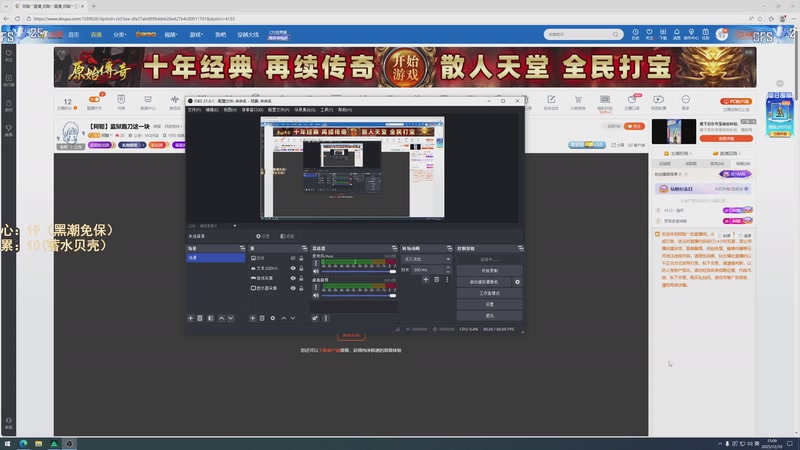Open advanced audio properties in OBS mixer

point(315,318)
